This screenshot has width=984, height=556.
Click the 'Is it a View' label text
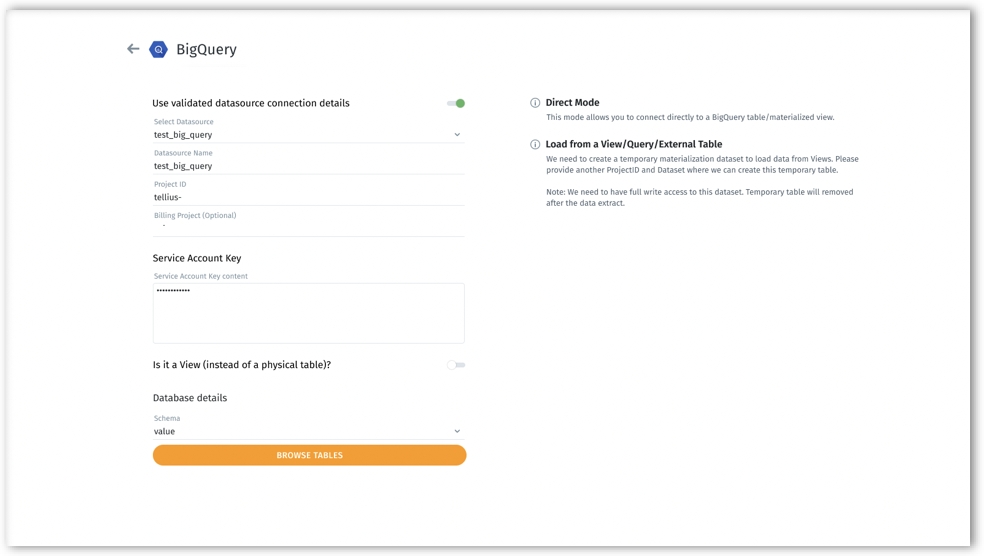pos(241,365)
